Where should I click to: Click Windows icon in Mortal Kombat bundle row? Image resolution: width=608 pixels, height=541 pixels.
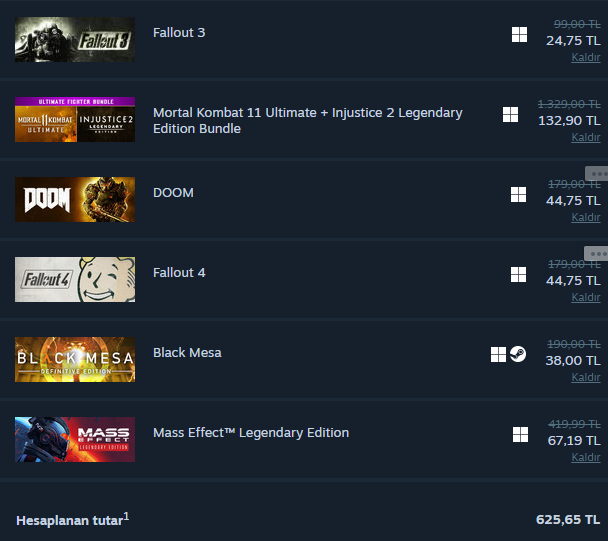click(510, 114)
